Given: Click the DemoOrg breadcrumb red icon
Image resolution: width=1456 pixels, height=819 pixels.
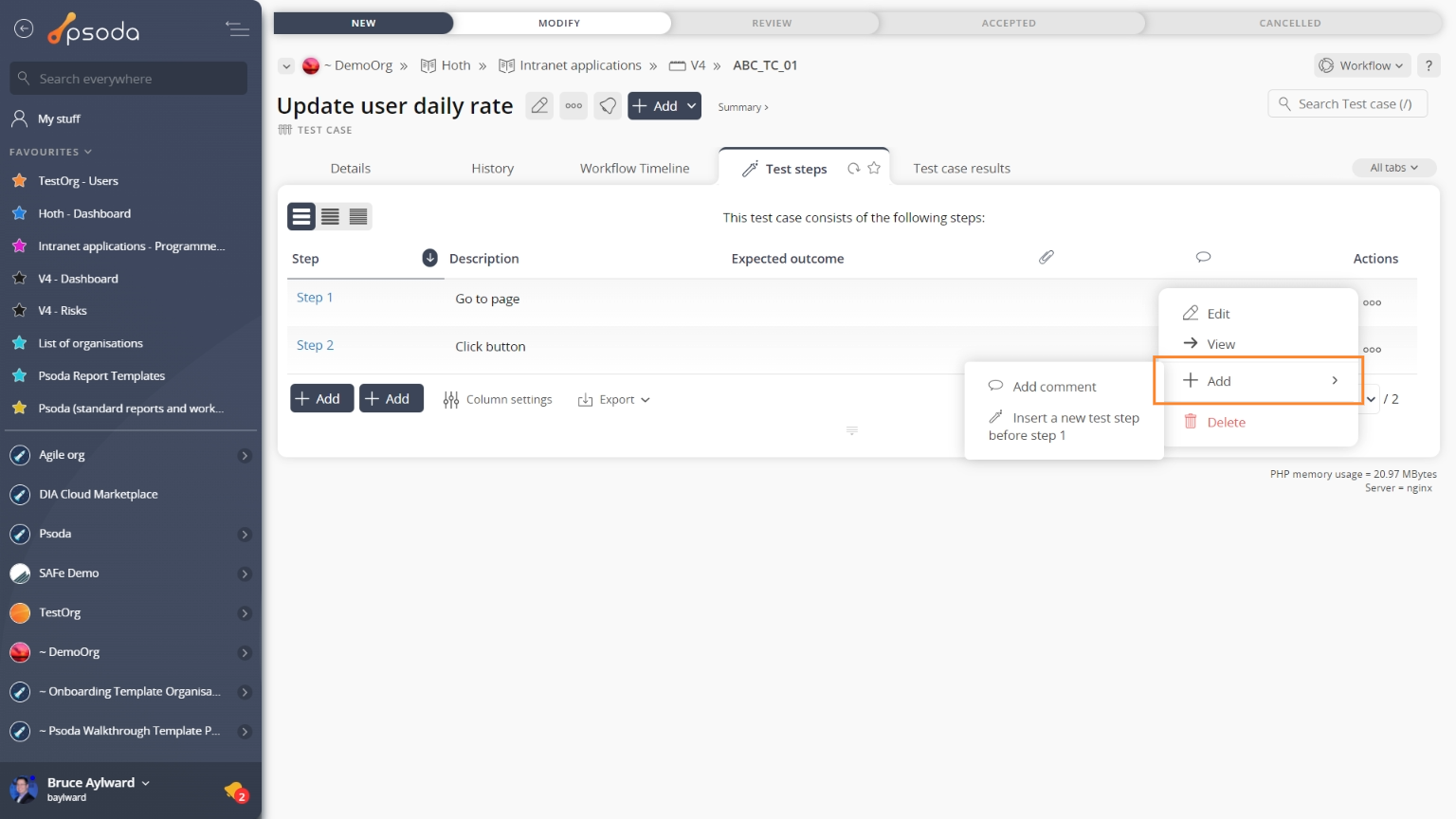Looking at the screenshot, I should point(311,65).
